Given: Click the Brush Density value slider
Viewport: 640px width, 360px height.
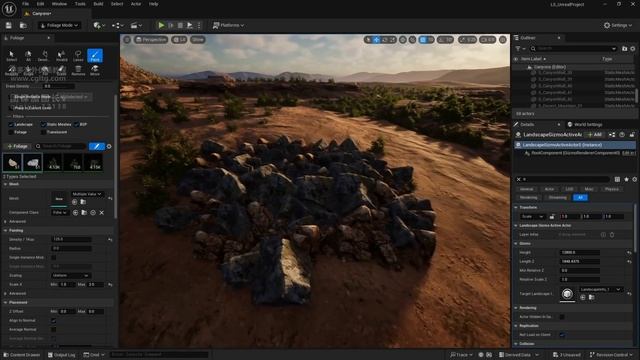Looking at the screenshot, I should click(x=59, y=86).
